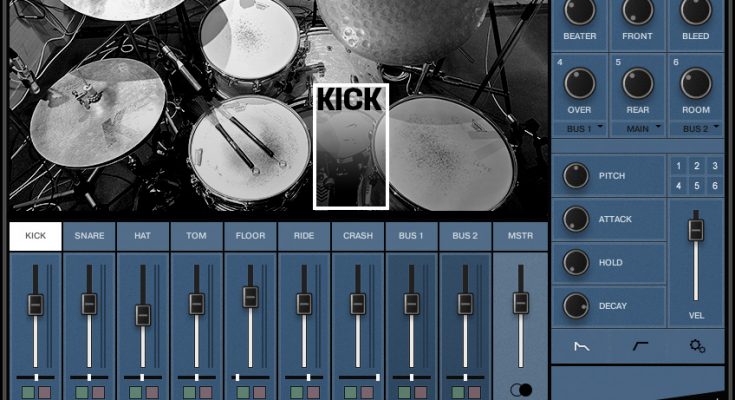735x400 pixels.
Task: Open the MAIN output dropdown under REAR
Action: pos(638,129)
